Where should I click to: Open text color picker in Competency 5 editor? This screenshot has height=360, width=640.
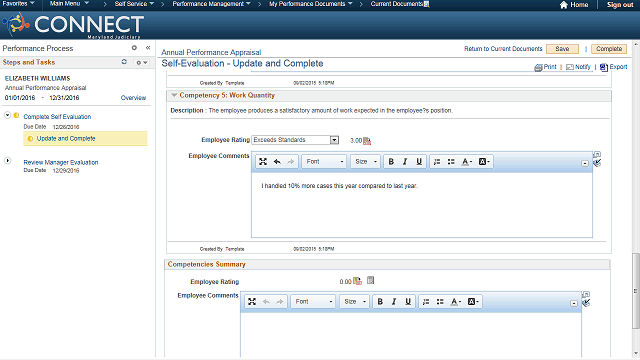(467, 162)
